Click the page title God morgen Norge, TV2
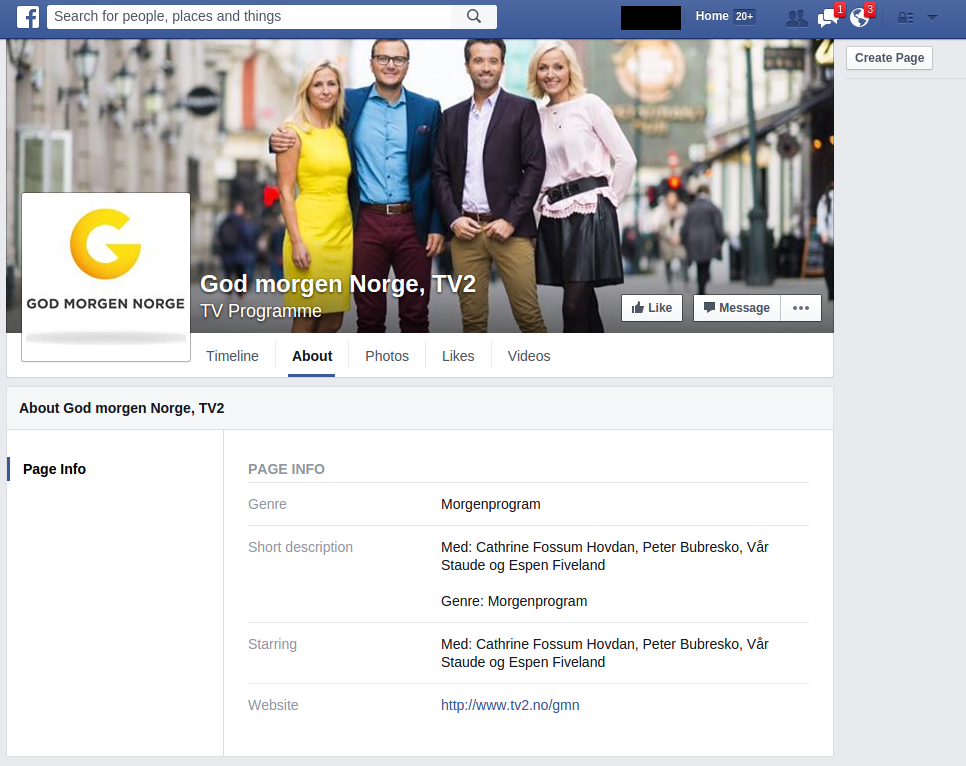 pyautogui.click(x=338, y=284)
